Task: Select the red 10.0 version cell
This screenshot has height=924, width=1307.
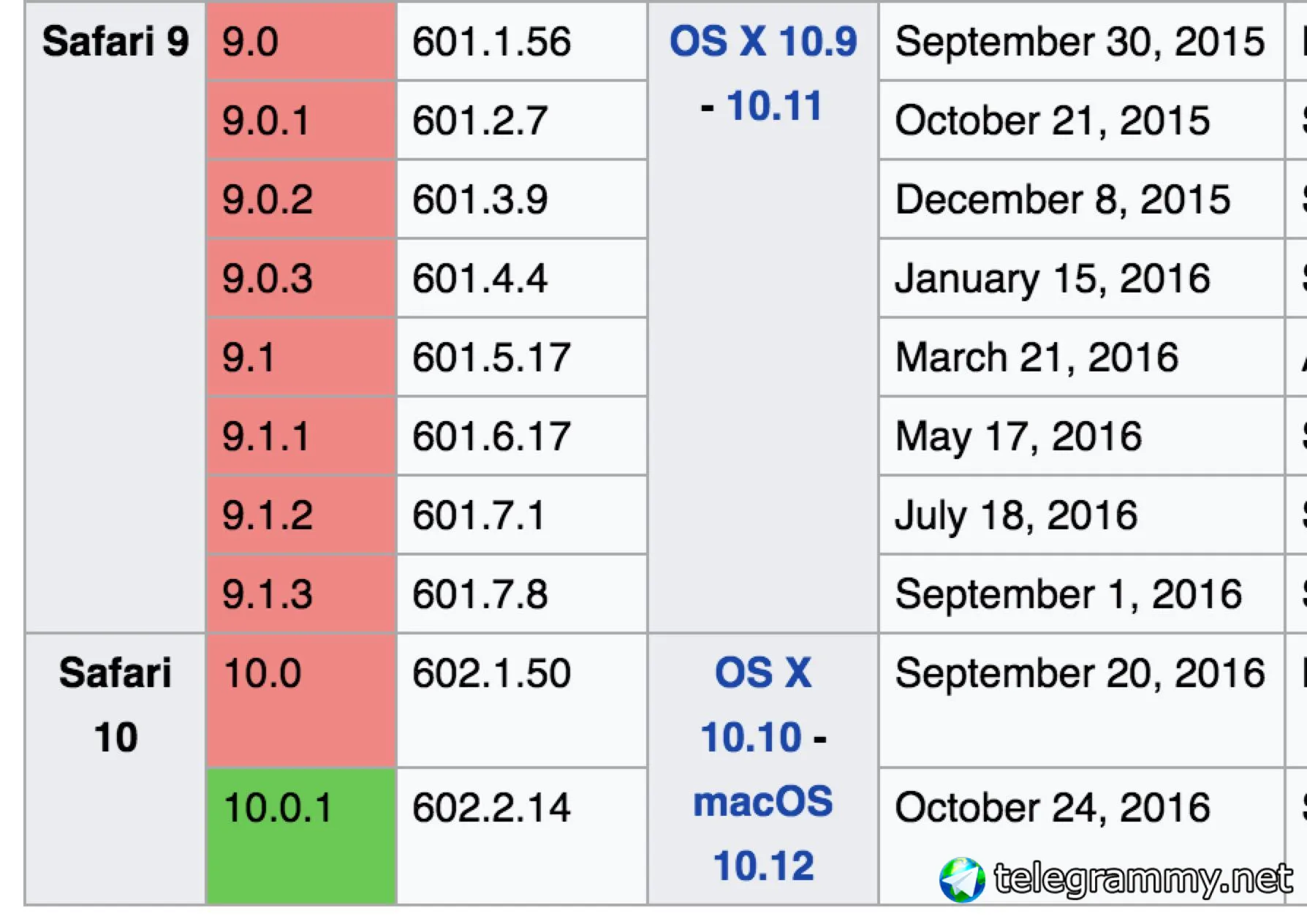Action: (x=300, y=699)
